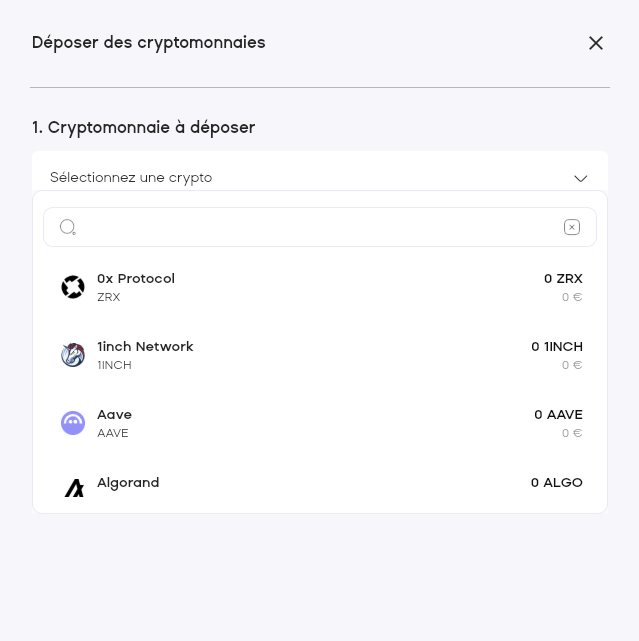Select 0x Protocol from the list
Image resolution: width=639 pixels, height=641 pixels.
[x=136, y=279]
